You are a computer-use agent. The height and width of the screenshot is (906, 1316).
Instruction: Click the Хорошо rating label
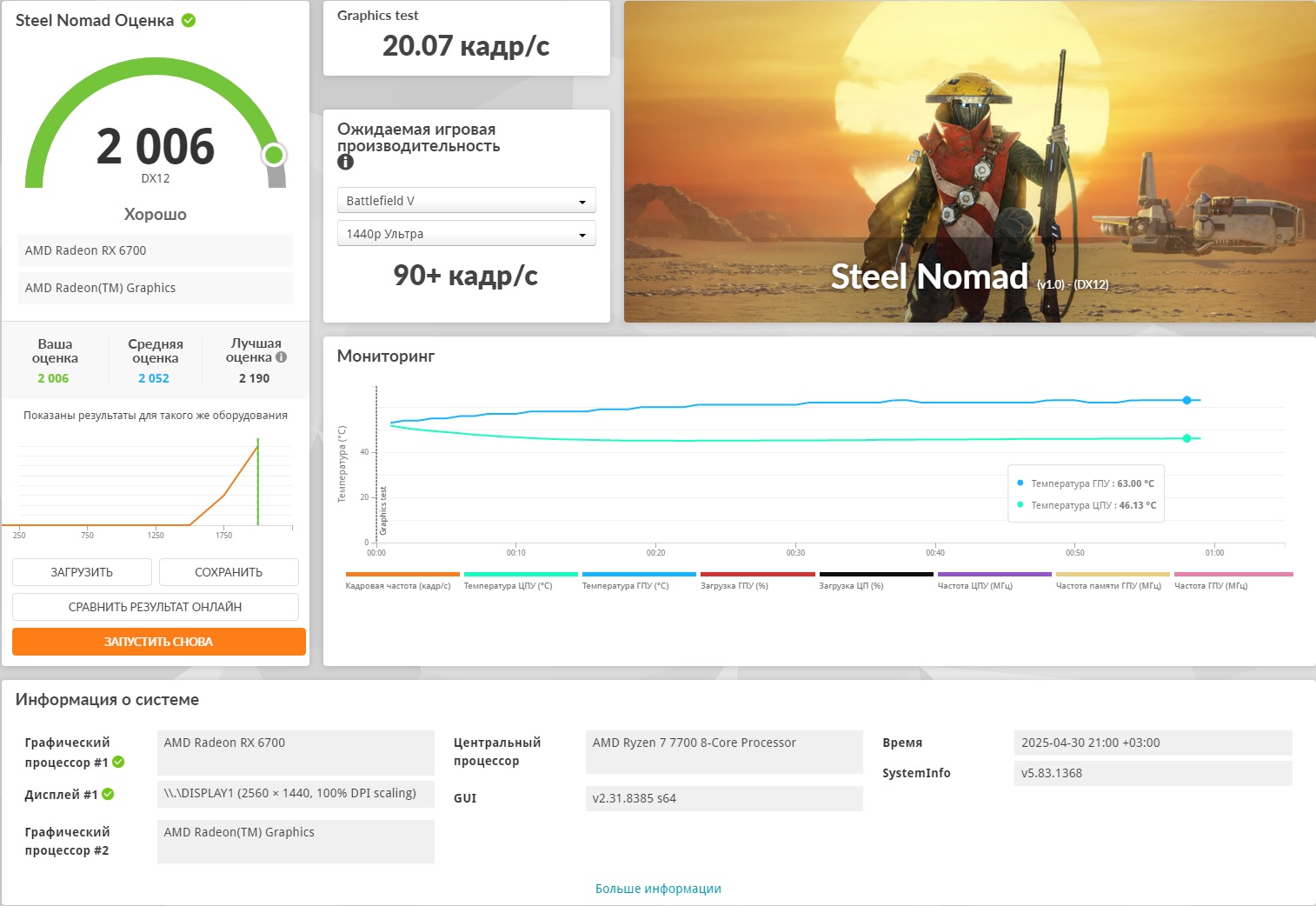[x=156, y=214]
